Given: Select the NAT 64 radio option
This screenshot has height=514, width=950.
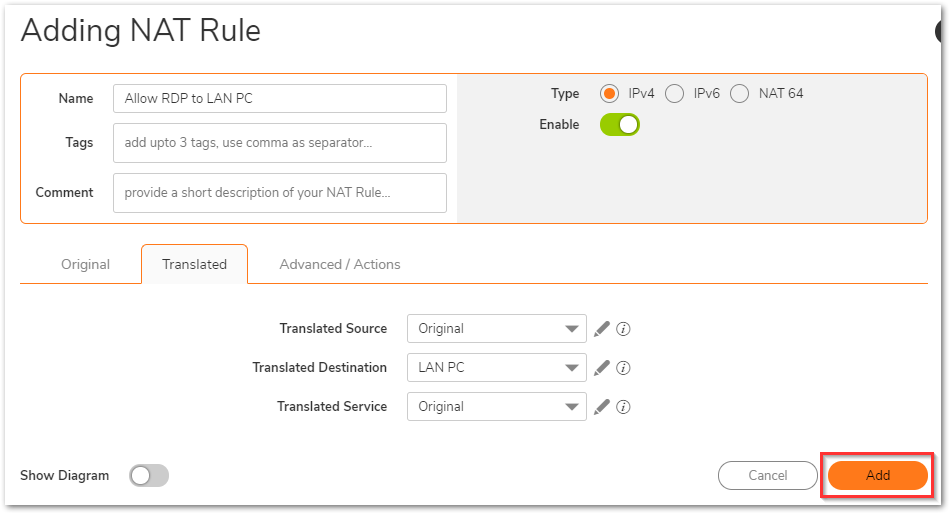Looking at the screenshot, I should [740, 94].
